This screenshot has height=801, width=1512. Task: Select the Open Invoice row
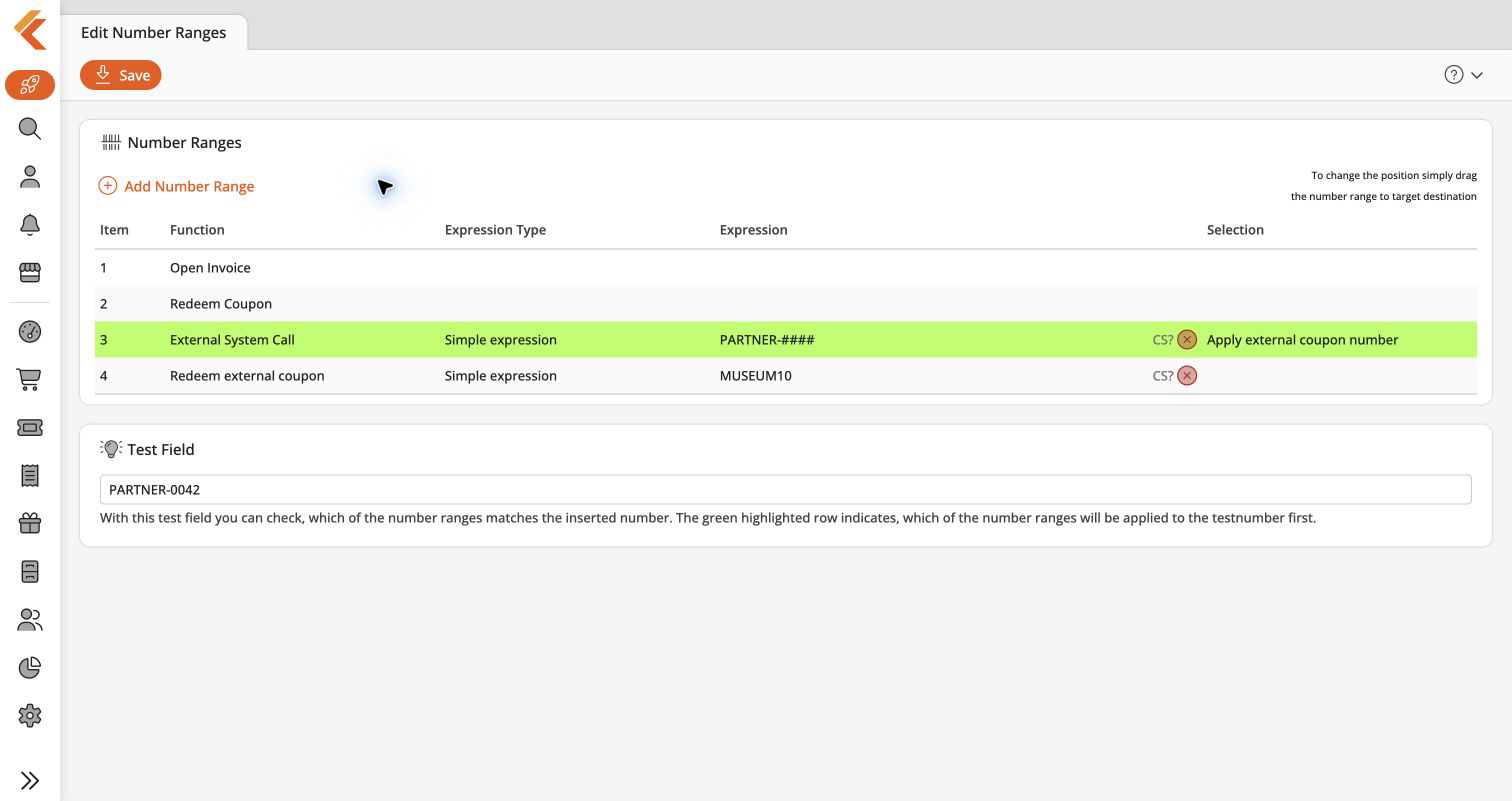pos(785,268)
